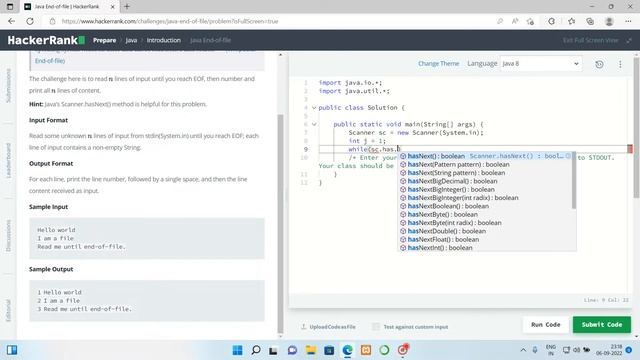
Task: Close the Java End-of-file browser tab
Action: (112, 7)
